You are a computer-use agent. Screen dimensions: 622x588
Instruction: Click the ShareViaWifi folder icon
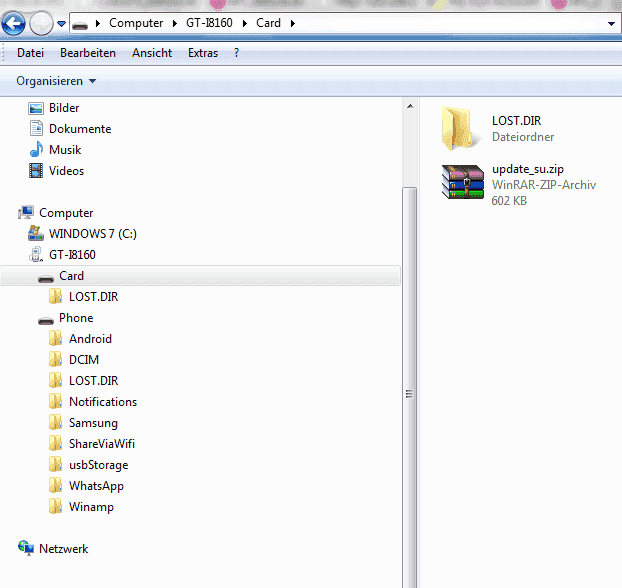point(56,443)
